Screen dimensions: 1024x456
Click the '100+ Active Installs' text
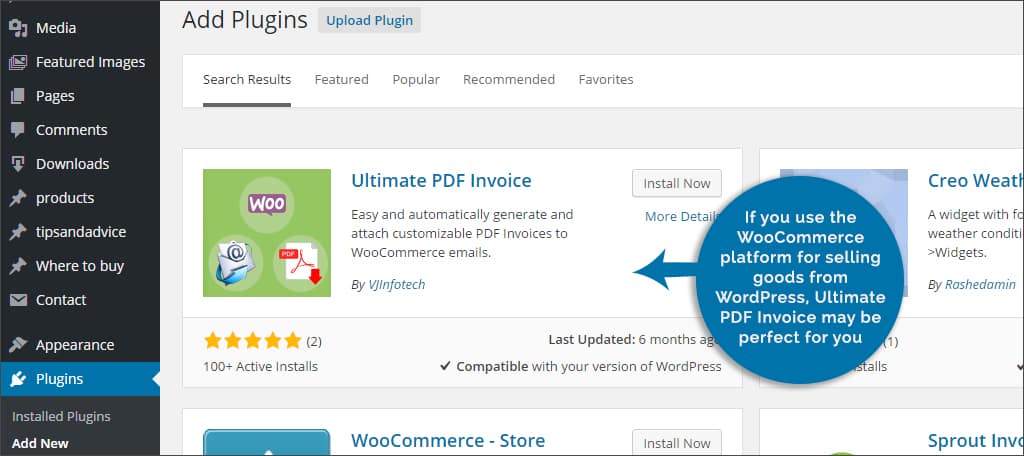click(x=261, y=366)
